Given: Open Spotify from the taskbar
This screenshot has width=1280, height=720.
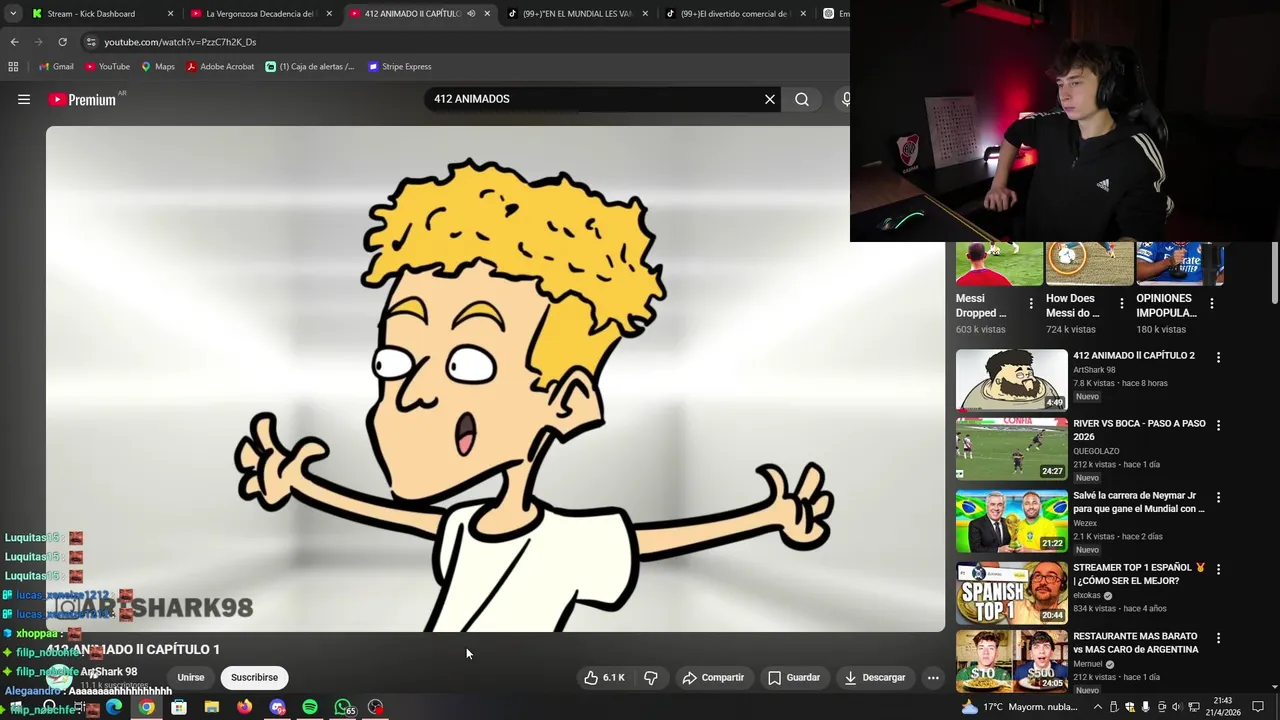Looking at the screenshot, I should pos(310,707).
